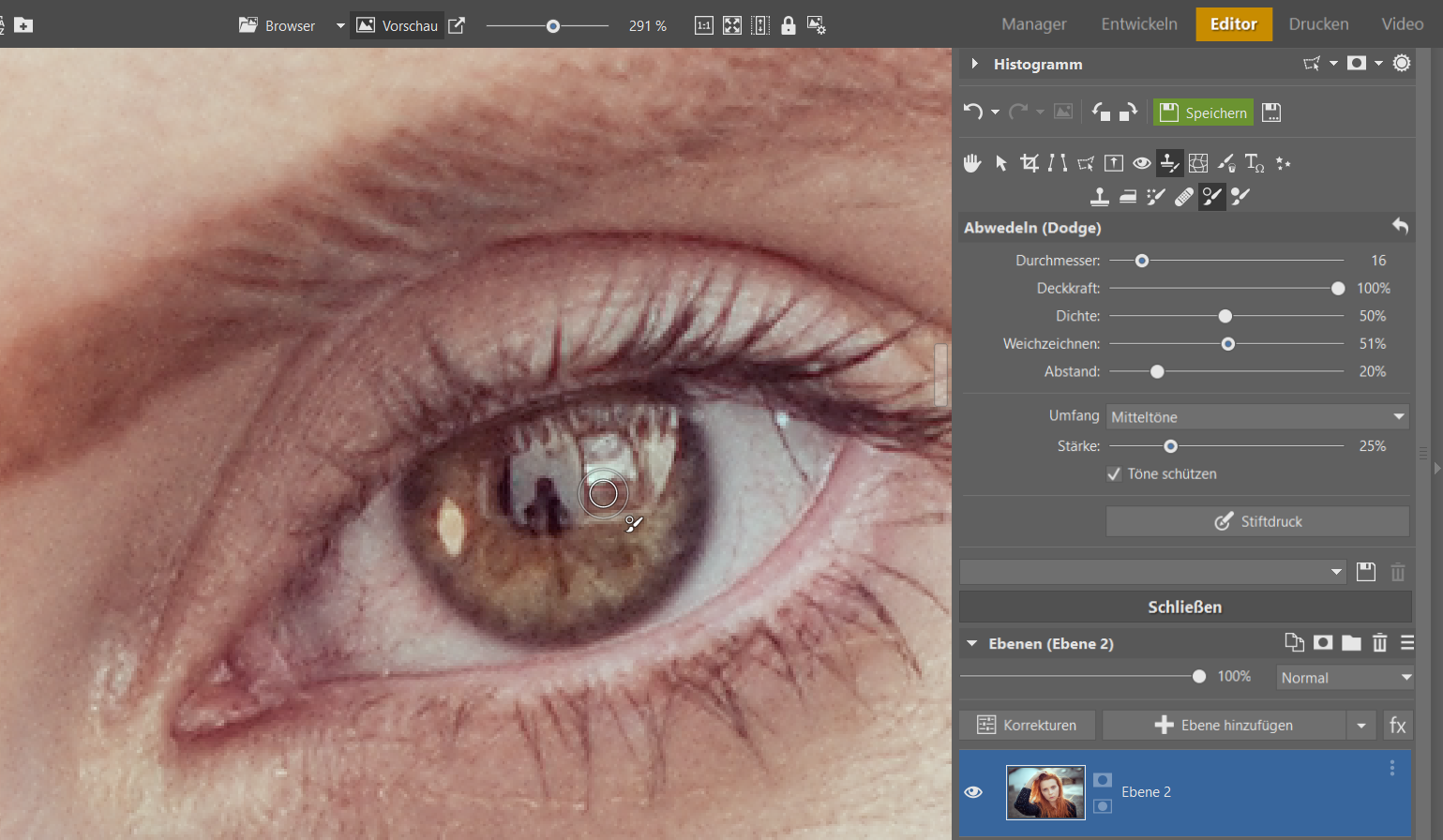Click Ebene hinzufügen button

[x=1225, y=725]
